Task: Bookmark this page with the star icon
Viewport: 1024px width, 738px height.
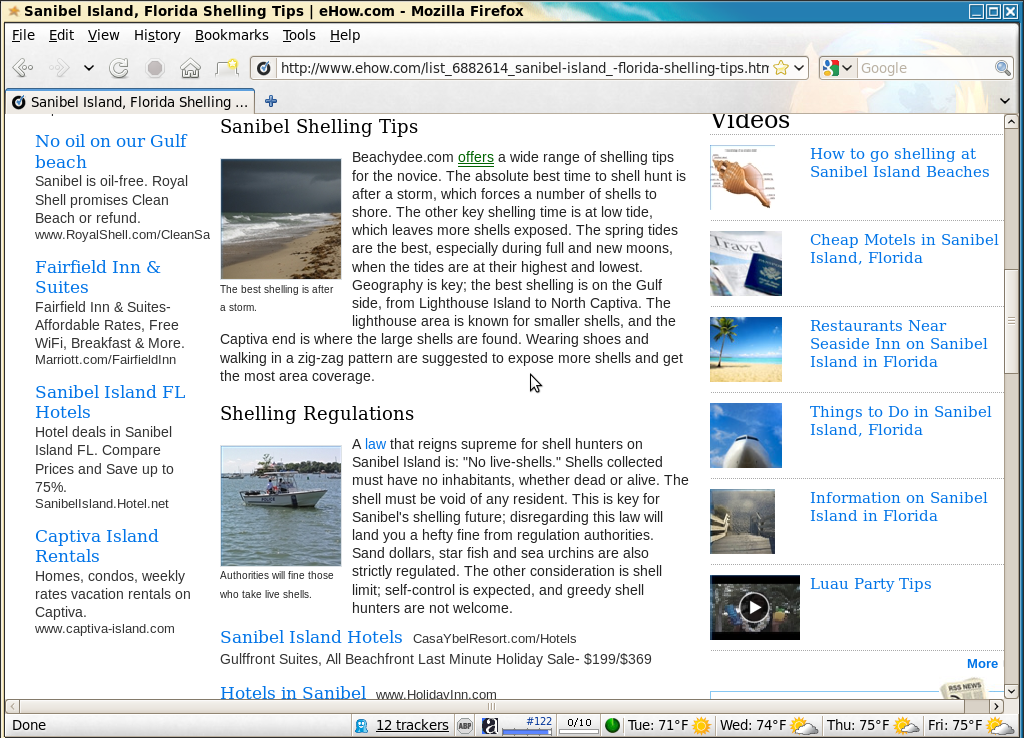Action: click(781, 68)
